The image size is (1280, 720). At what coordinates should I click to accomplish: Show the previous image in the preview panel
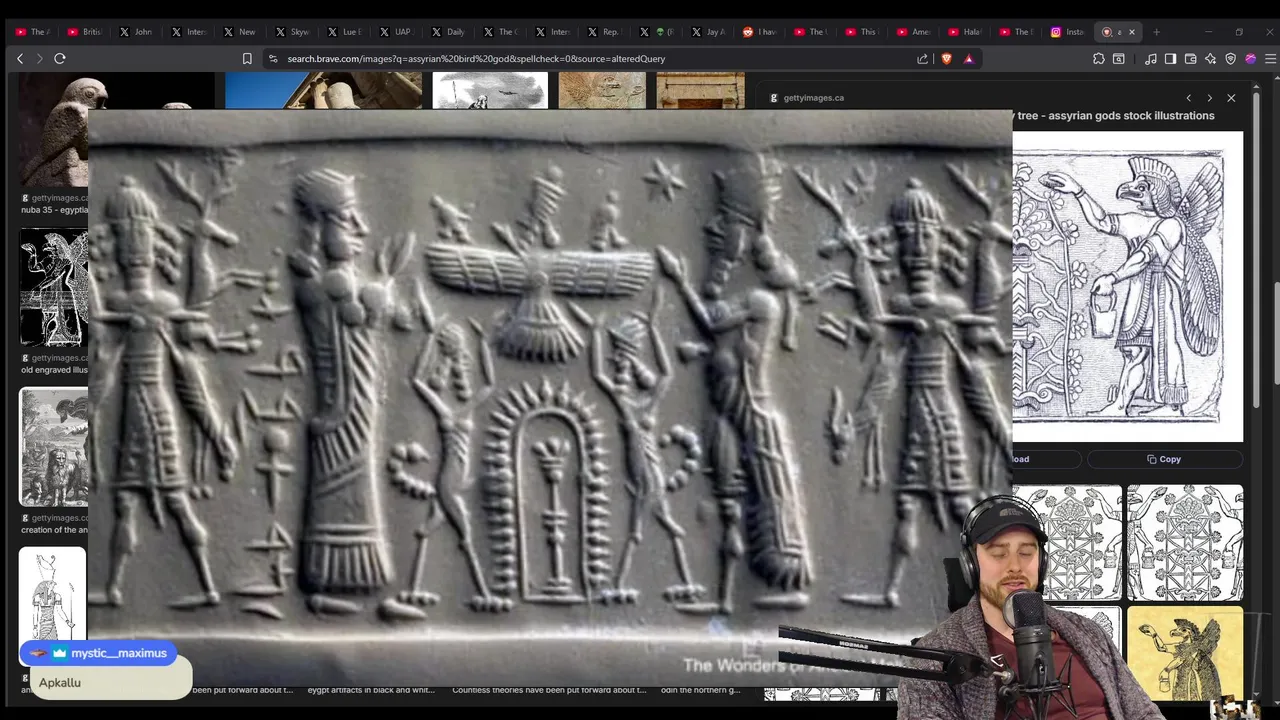click(1188, 98)
